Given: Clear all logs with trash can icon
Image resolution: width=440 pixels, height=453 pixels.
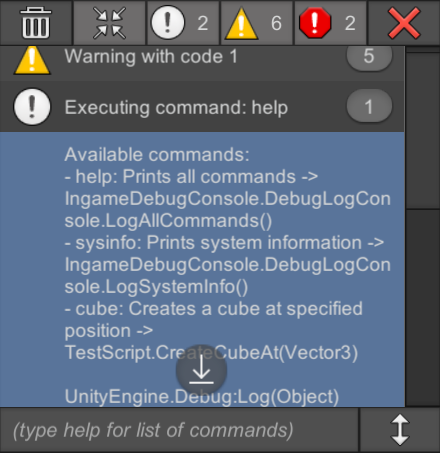Looking at the screenshot, I should pyautogui.click(x=36, y=23).
